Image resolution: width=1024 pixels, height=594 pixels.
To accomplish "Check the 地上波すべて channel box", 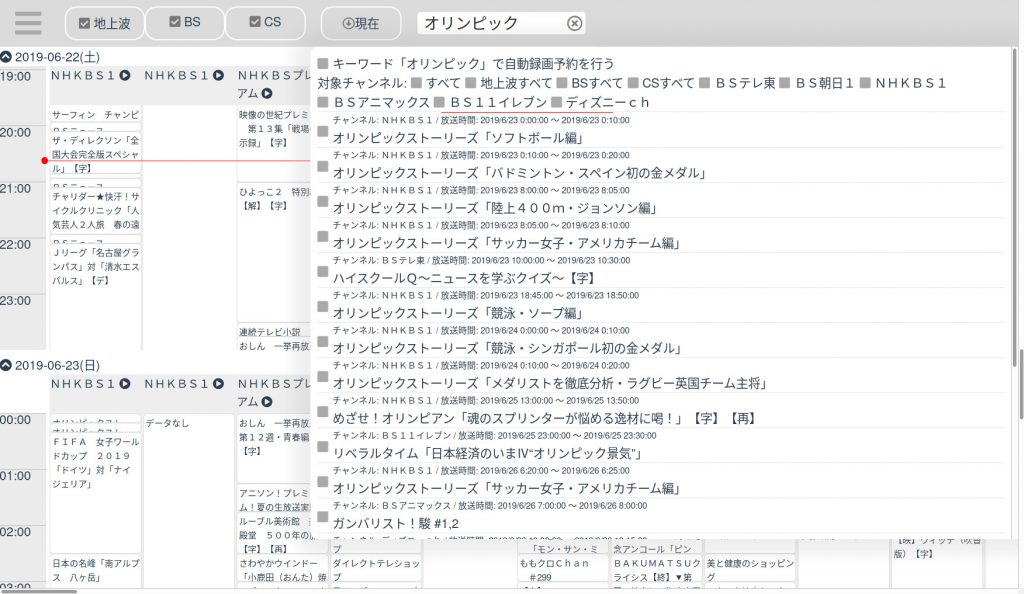I will (471, 83).
